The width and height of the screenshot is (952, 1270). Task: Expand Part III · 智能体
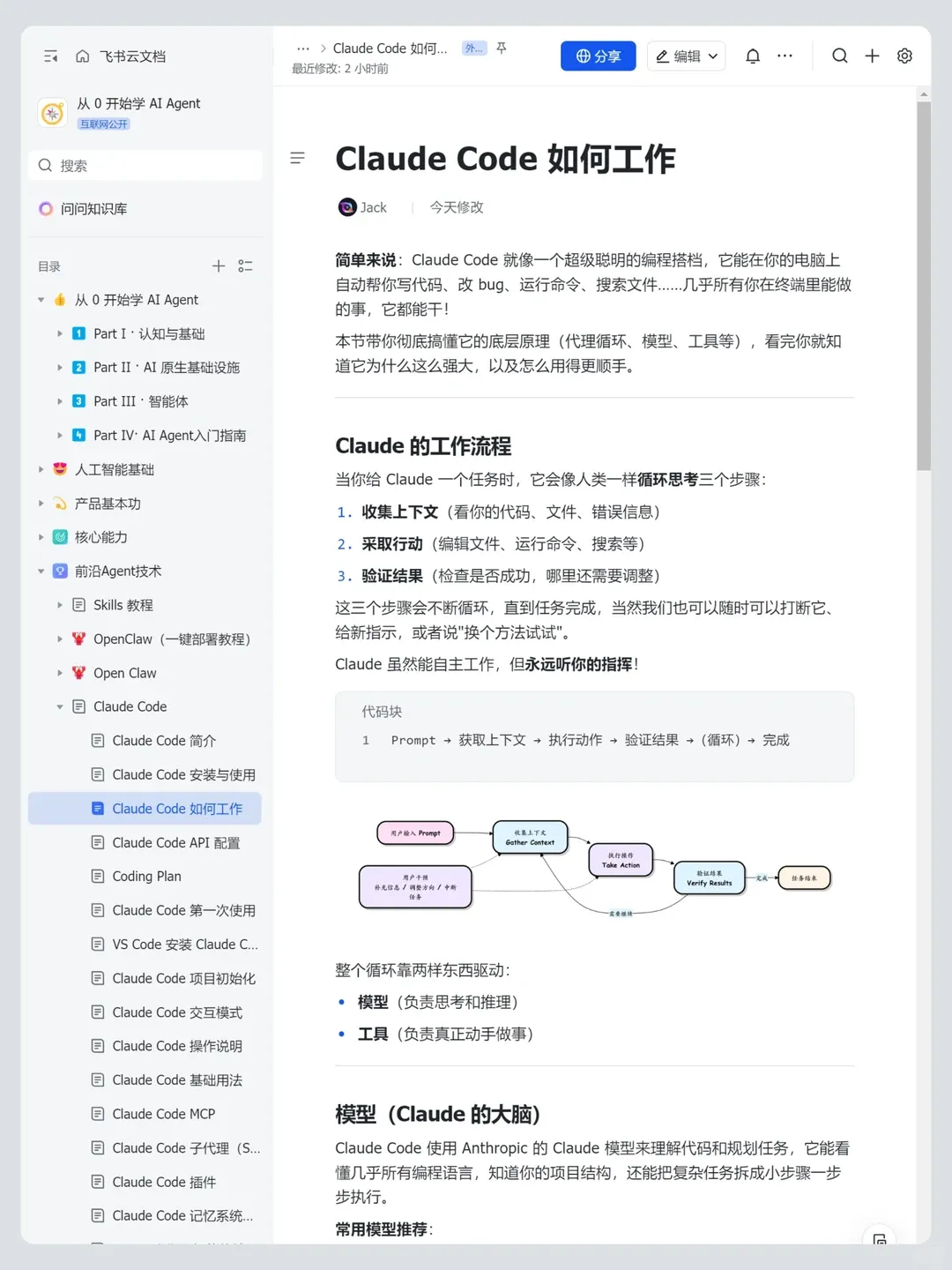(60, 401)
